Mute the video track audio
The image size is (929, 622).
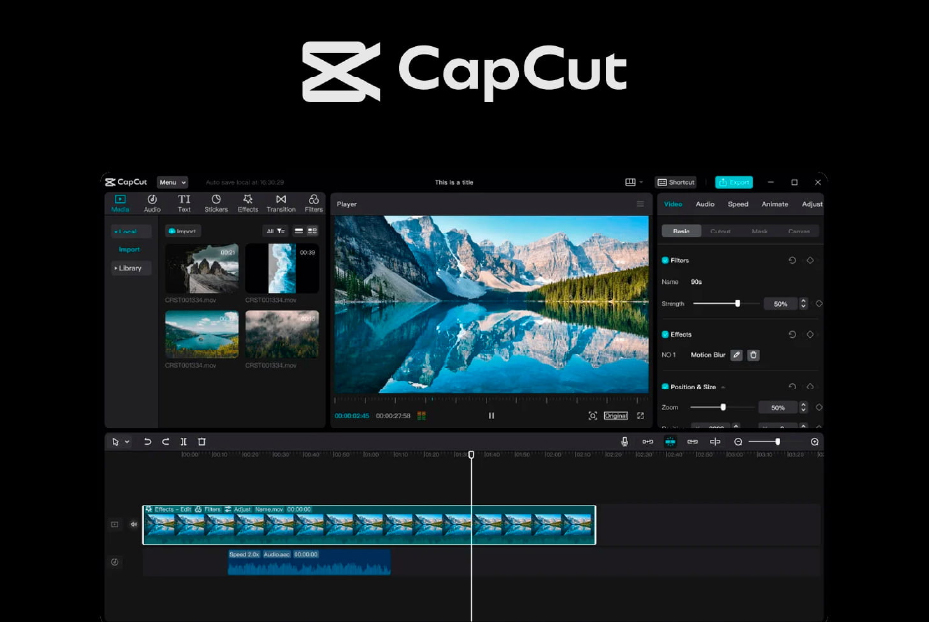(x=134, y=524)
